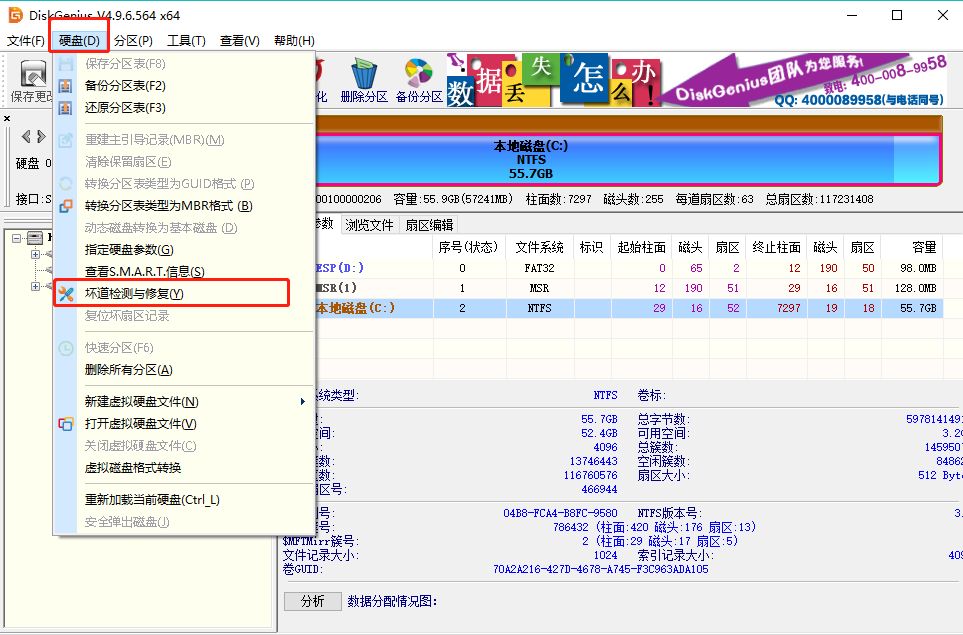Open the 工具(T) menu
The height and width of the screenshot is (635, 963).
[186, 41]
